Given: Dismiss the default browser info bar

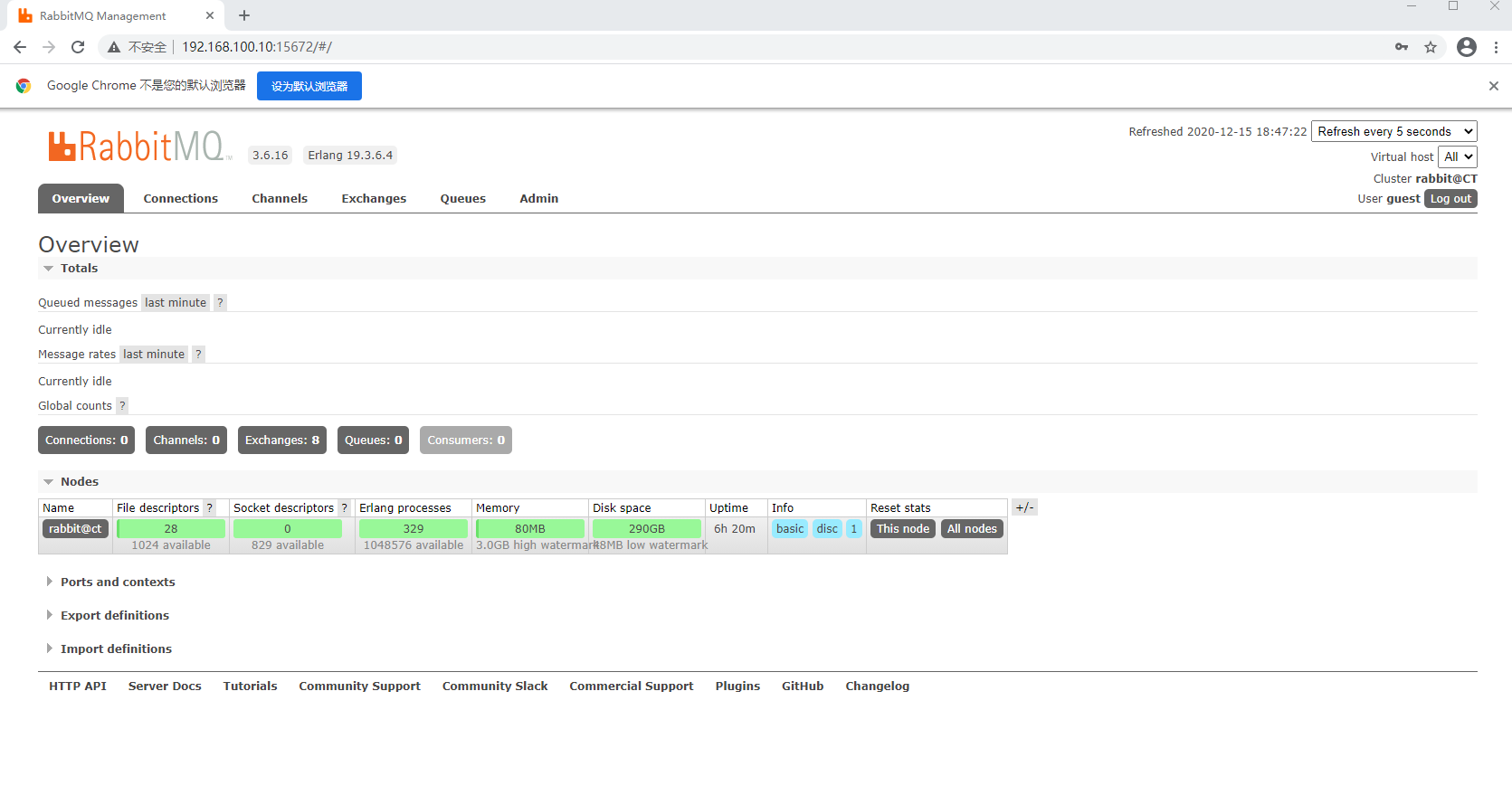Looking at the screenshot, I should [1494, 86].
